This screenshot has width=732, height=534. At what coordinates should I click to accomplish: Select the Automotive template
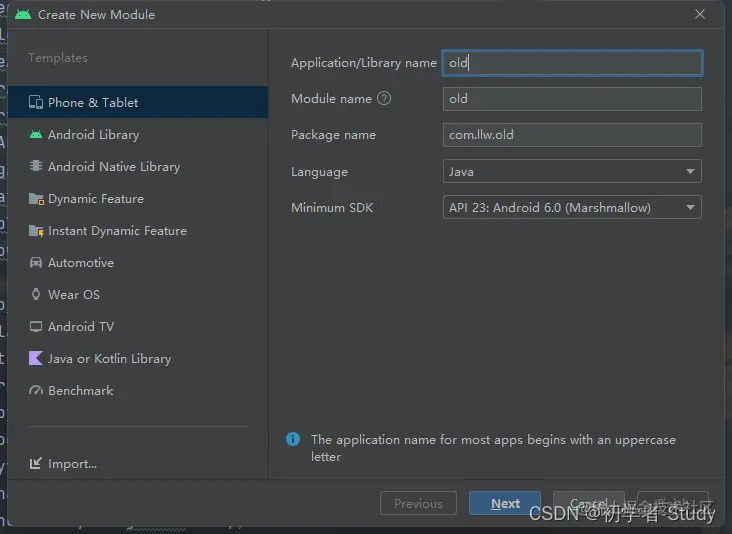[138, 262]
